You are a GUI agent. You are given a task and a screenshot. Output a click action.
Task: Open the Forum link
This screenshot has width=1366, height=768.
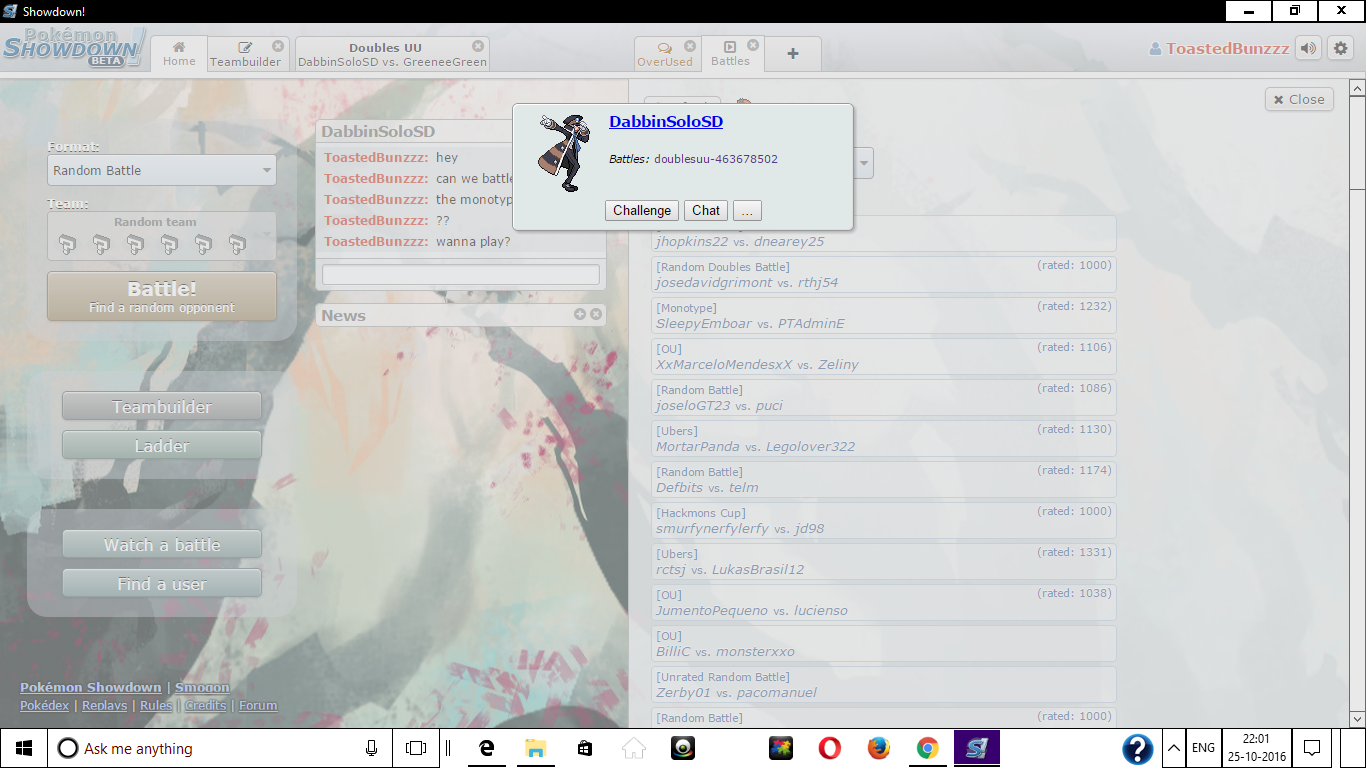[x=258, y=705]
